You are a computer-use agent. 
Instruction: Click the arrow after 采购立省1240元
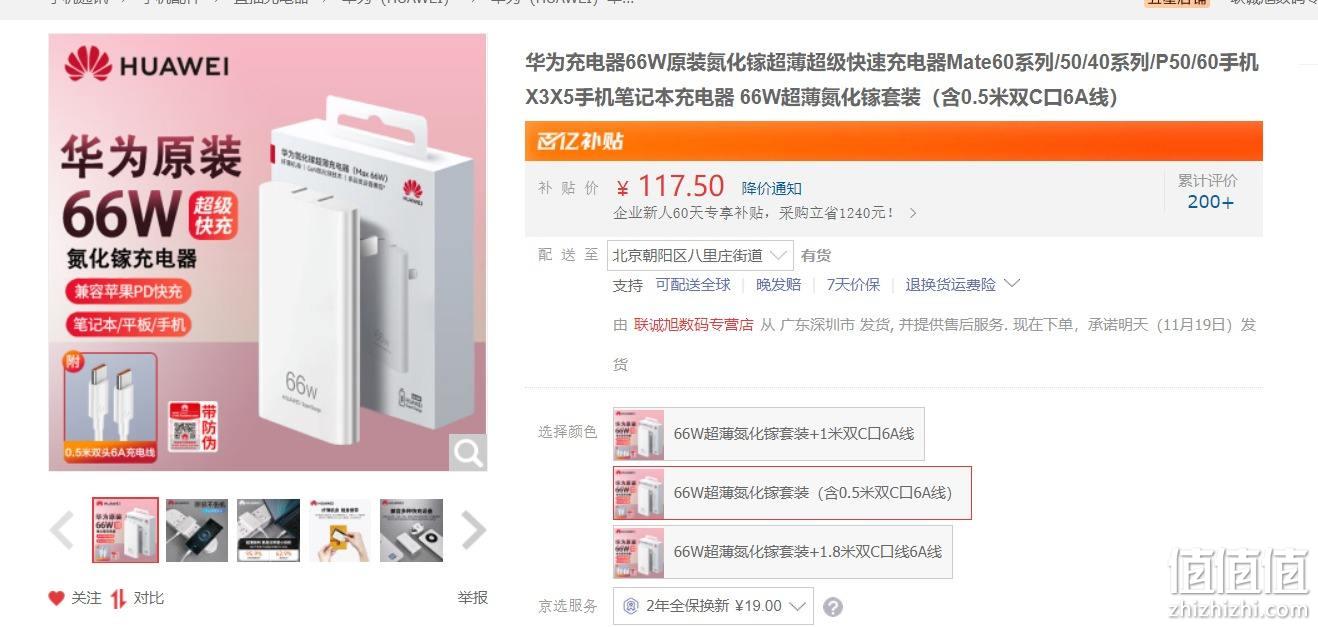[x=913, y=213]
